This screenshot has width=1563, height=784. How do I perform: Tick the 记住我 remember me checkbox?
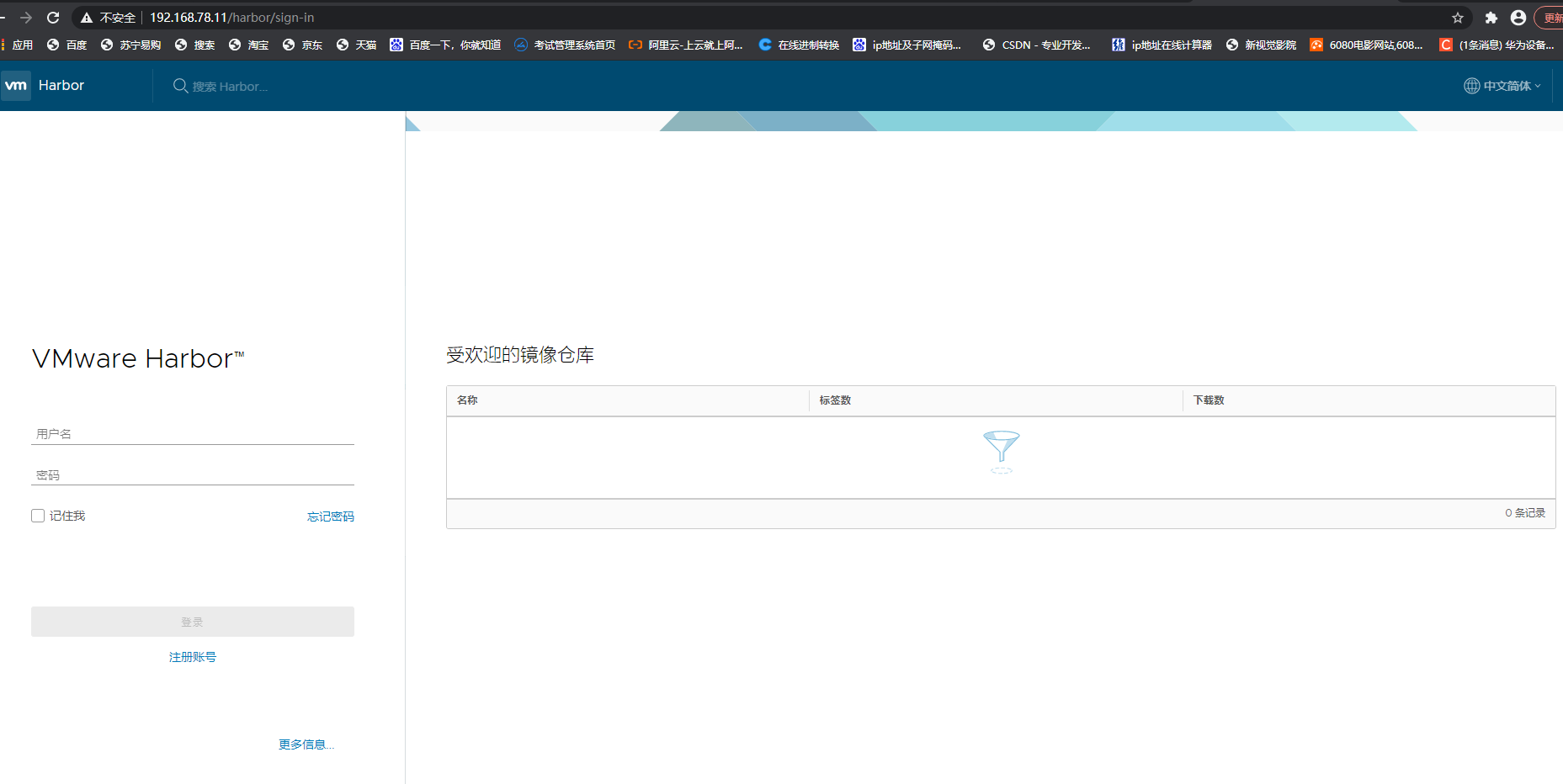click(38, 516)
